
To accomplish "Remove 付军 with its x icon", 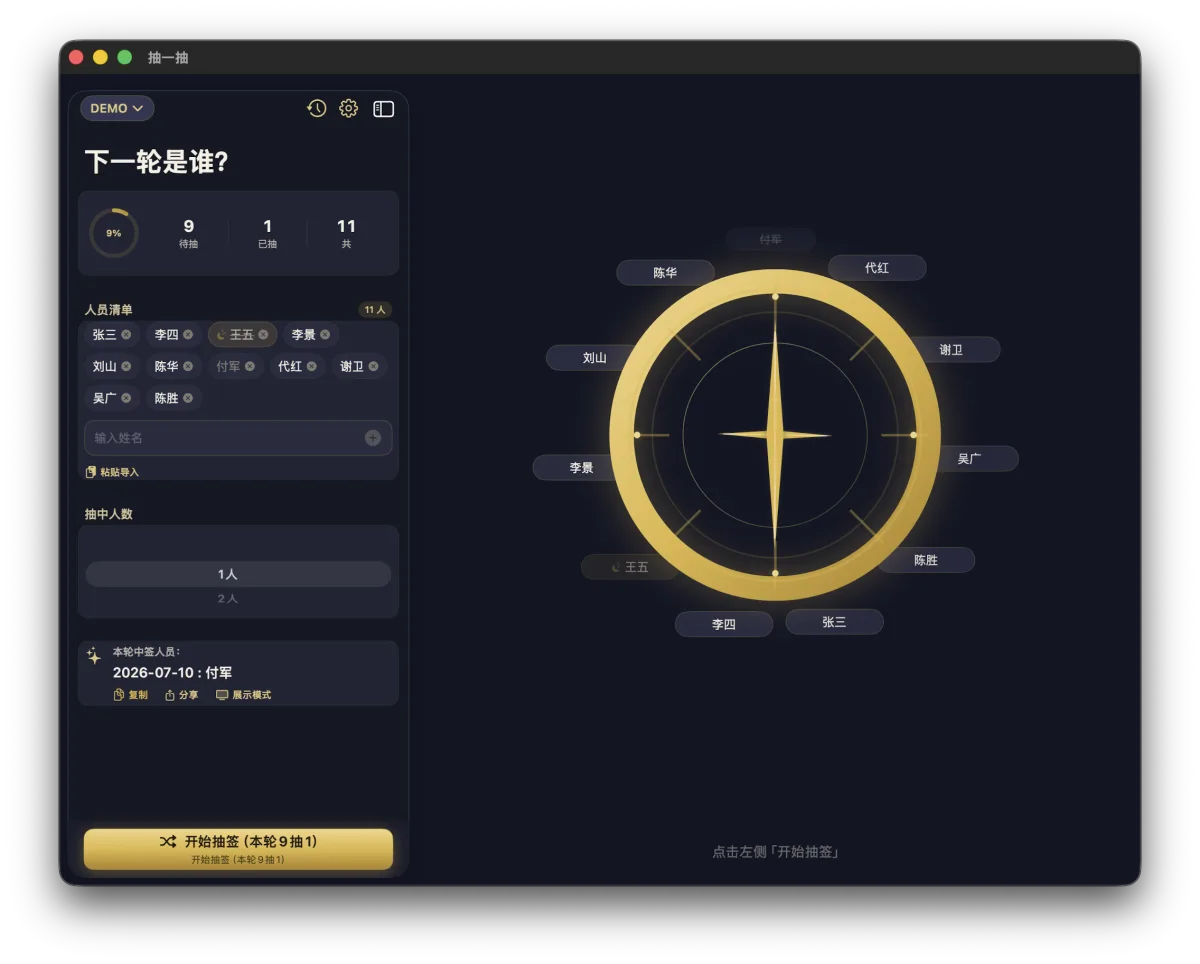I will tap(250, 366).
